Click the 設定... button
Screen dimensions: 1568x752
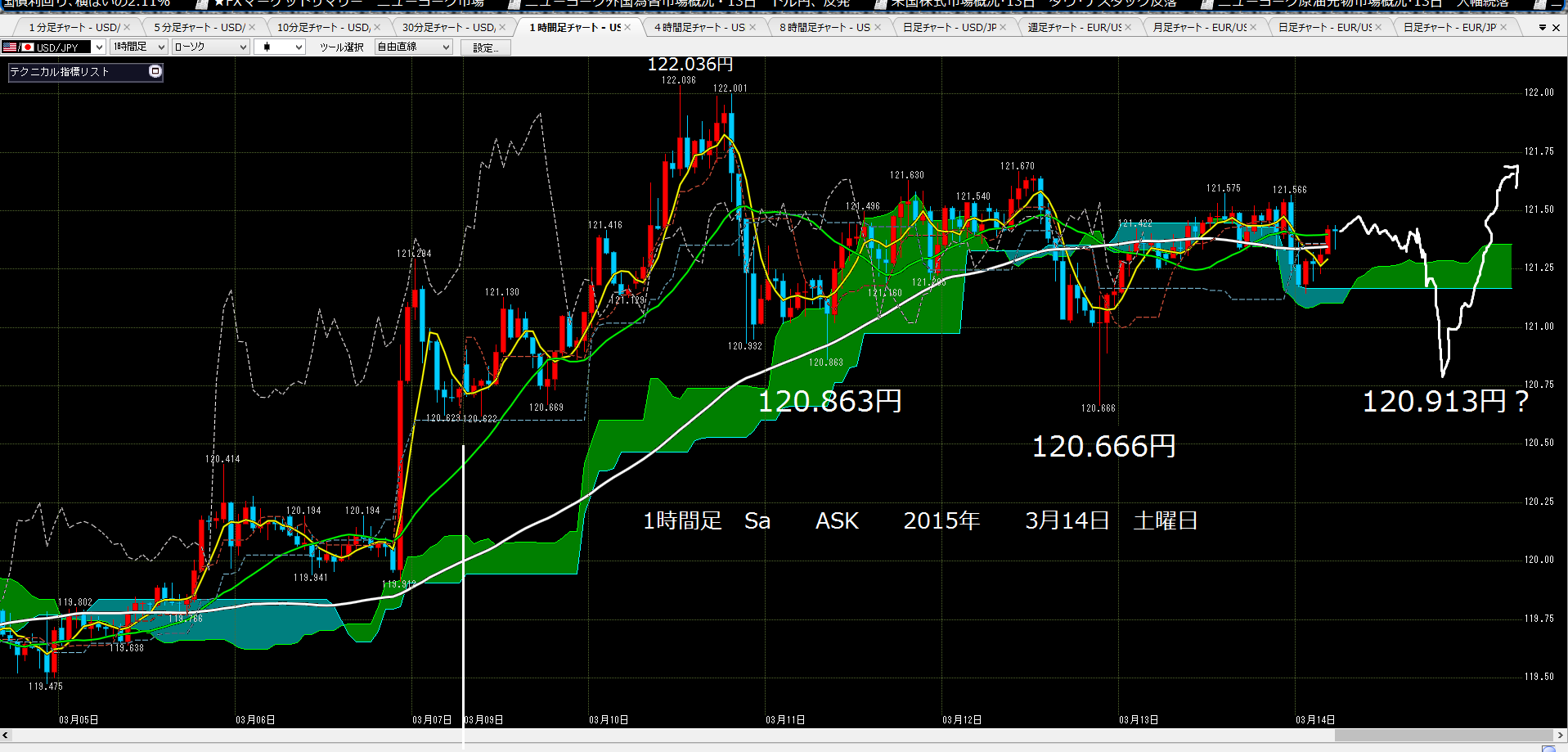(x=485, y=47)
